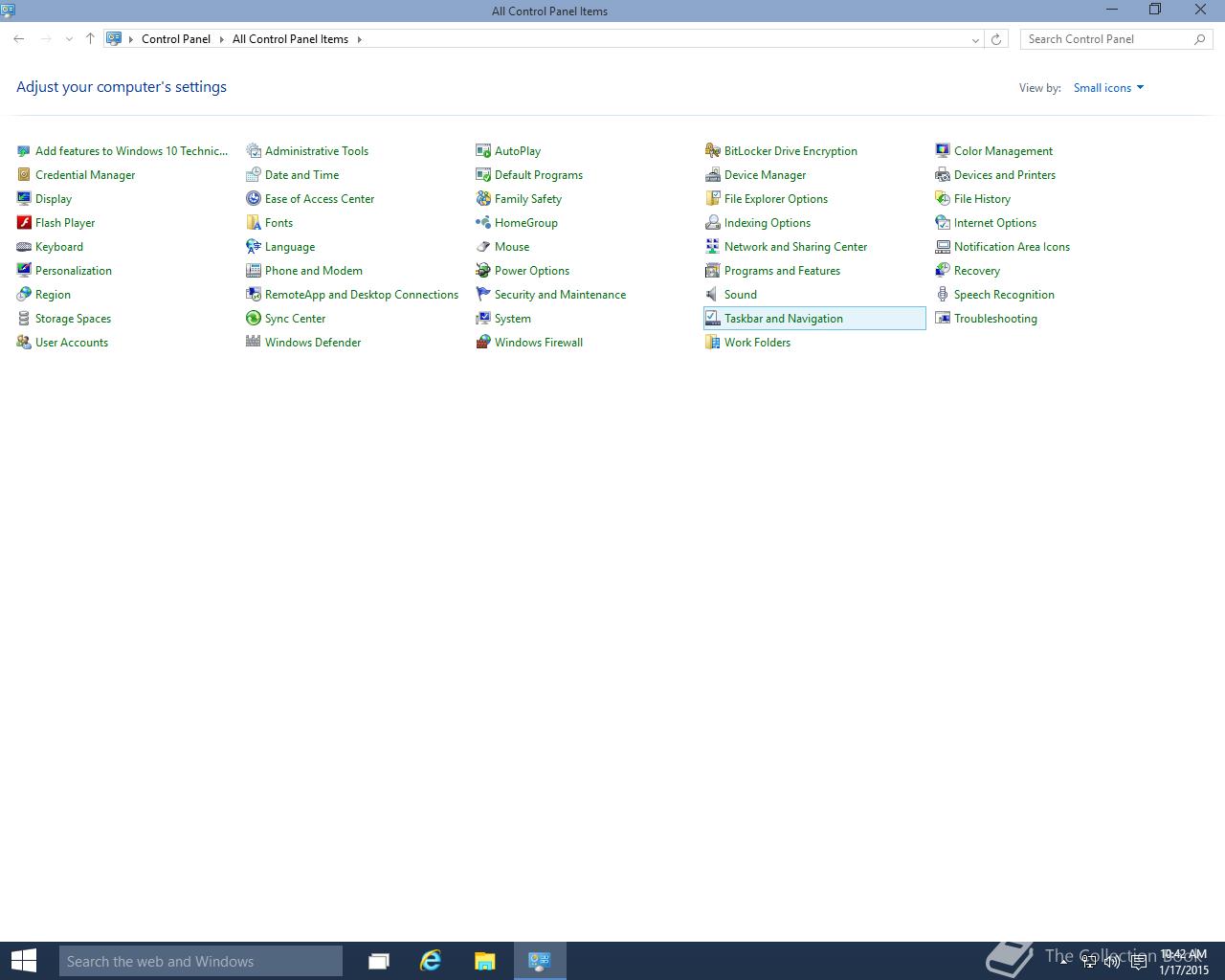Viewport: 1225px width, 980px height.
Task: Go up one level with Up arrow
Action: 90,39
